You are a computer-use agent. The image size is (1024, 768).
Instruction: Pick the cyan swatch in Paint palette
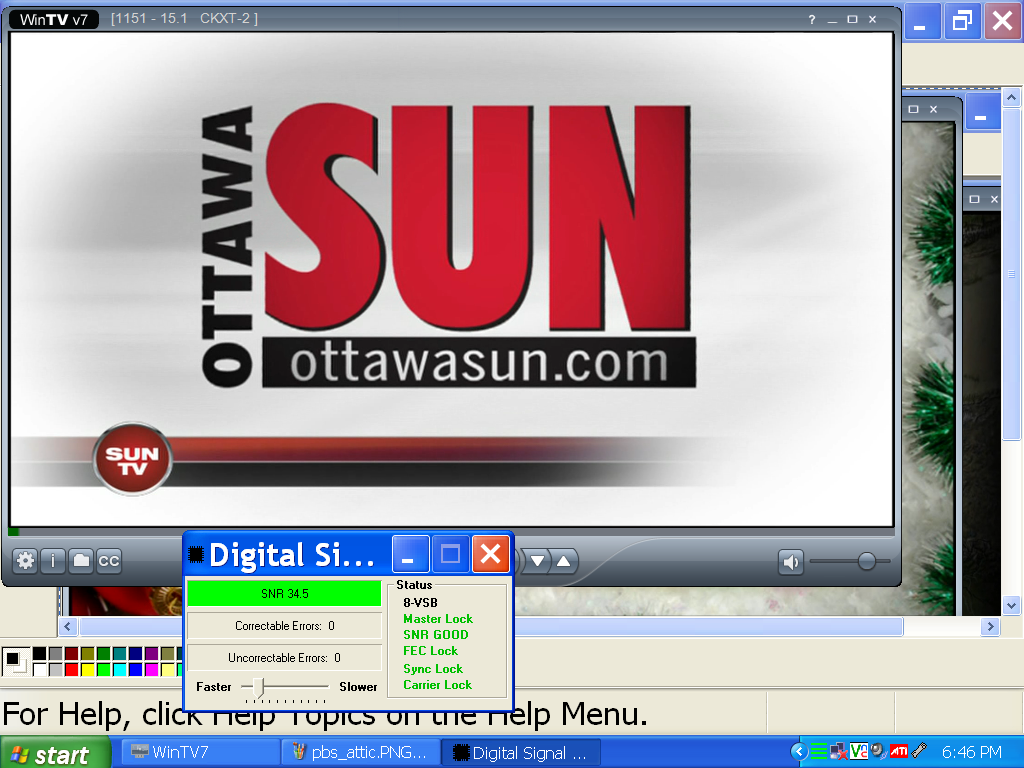[120, 669]
